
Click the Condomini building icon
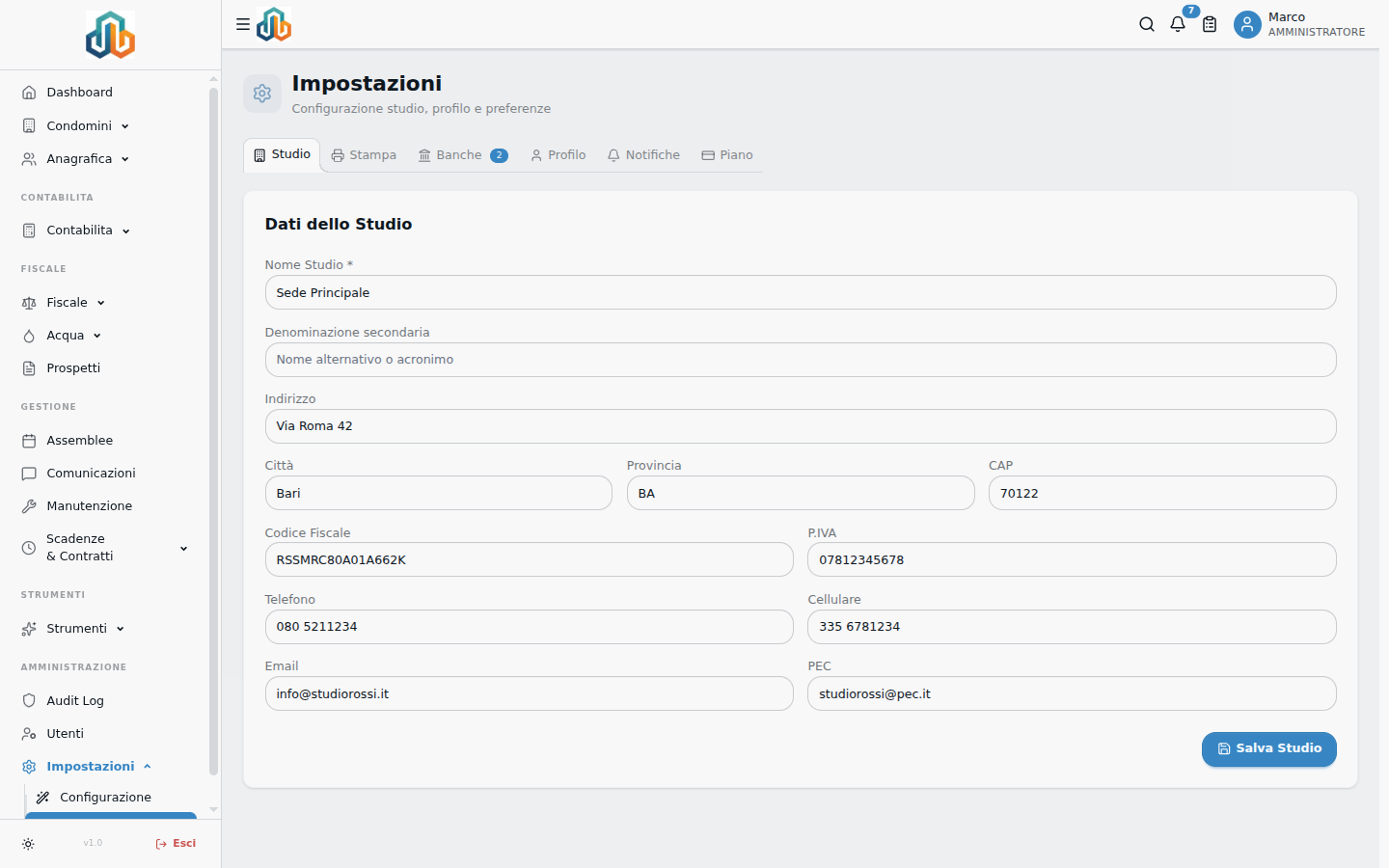[29, 125]
